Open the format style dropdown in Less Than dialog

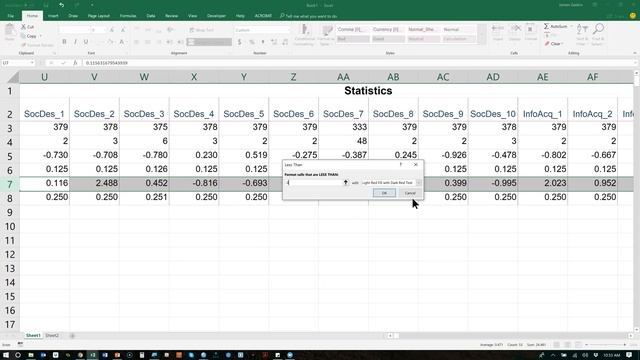(x=418, y=183)
